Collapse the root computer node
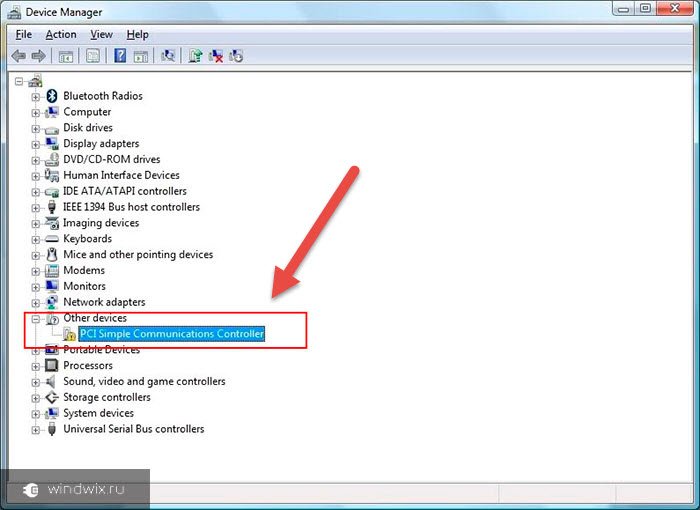This screenshot has width=700, height=510. tap(19, 81)
